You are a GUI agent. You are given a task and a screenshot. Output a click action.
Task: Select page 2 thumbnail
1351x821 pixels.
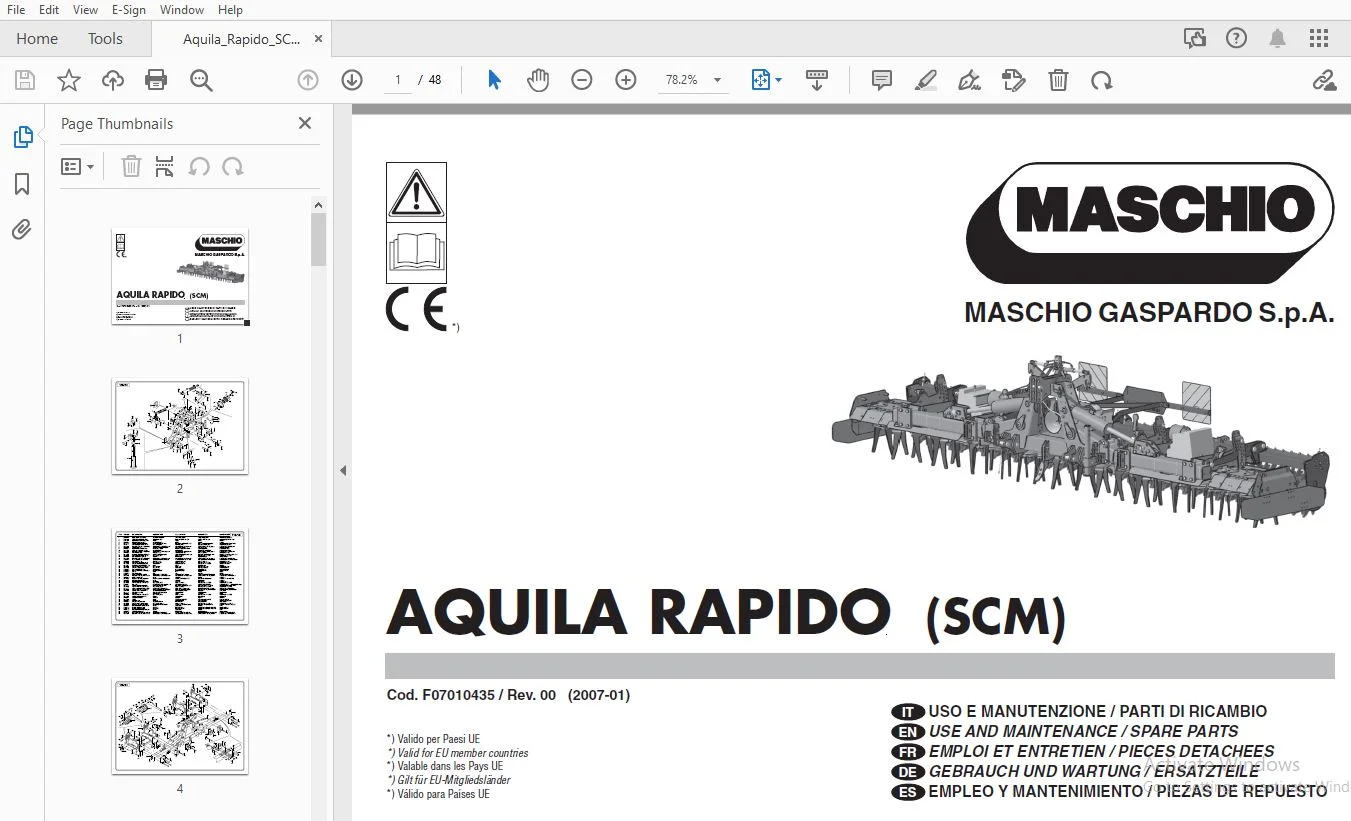click(x=180, y=426)
